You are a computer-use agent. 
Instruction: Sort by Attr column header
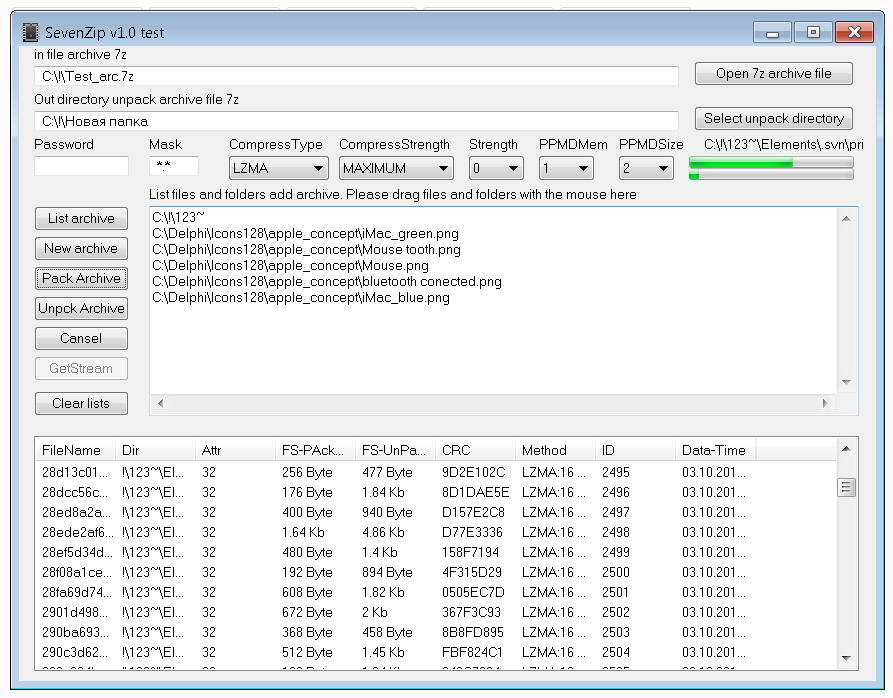(235, 450)
